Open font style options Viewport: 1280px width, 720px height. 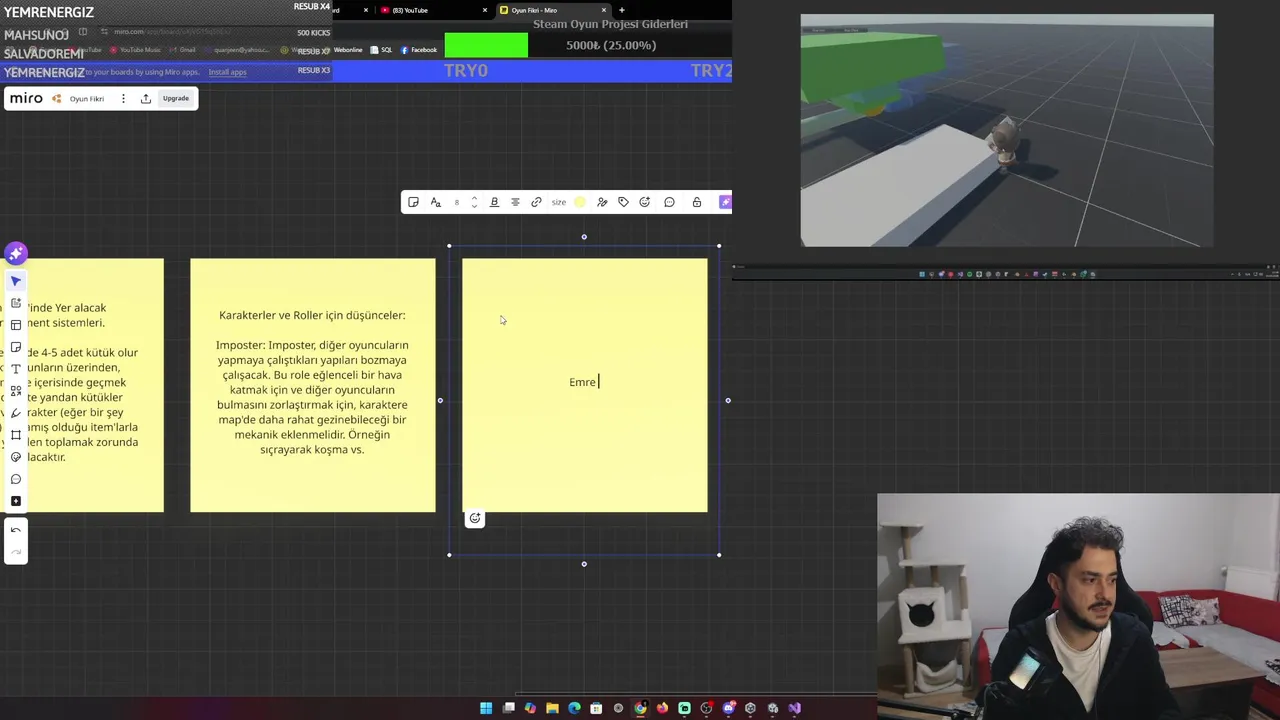tap(435, 202)
